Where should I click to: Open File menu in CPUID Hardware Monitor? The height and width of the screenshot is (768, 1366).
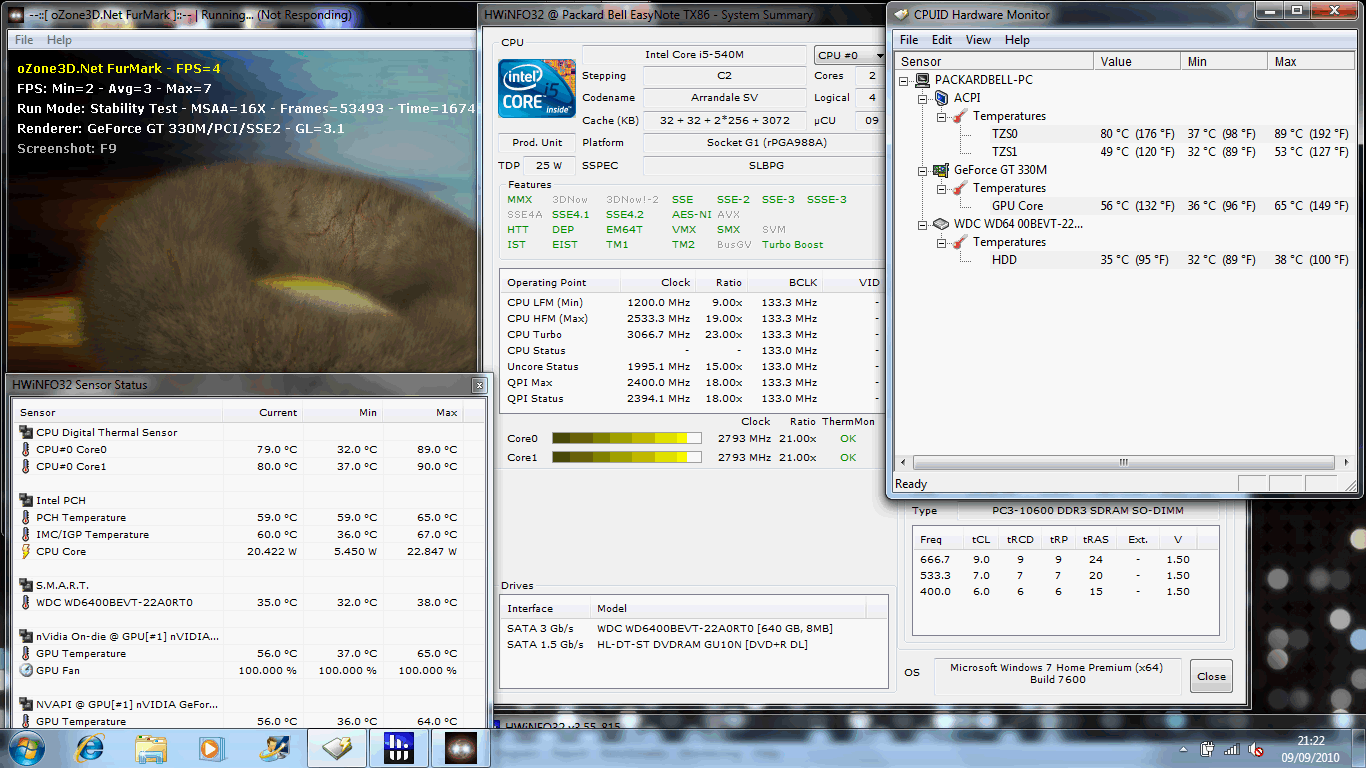coord(908,40)
